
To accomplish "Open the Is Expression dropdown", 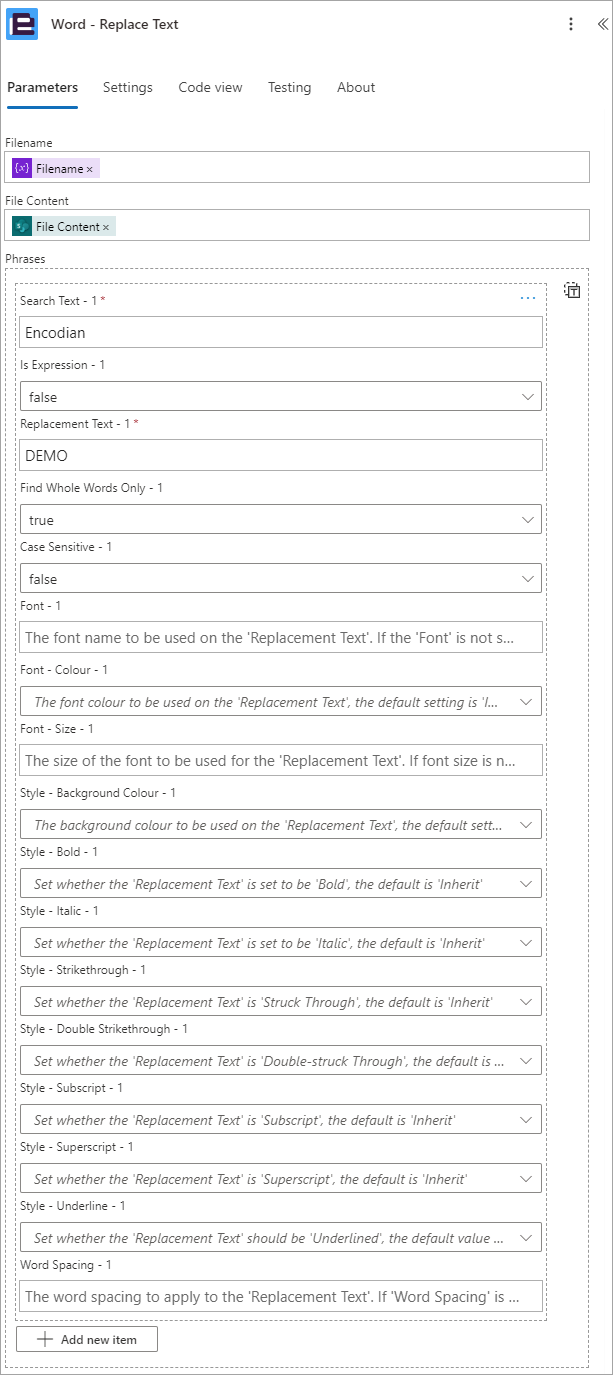I will [x=281, y=397].
